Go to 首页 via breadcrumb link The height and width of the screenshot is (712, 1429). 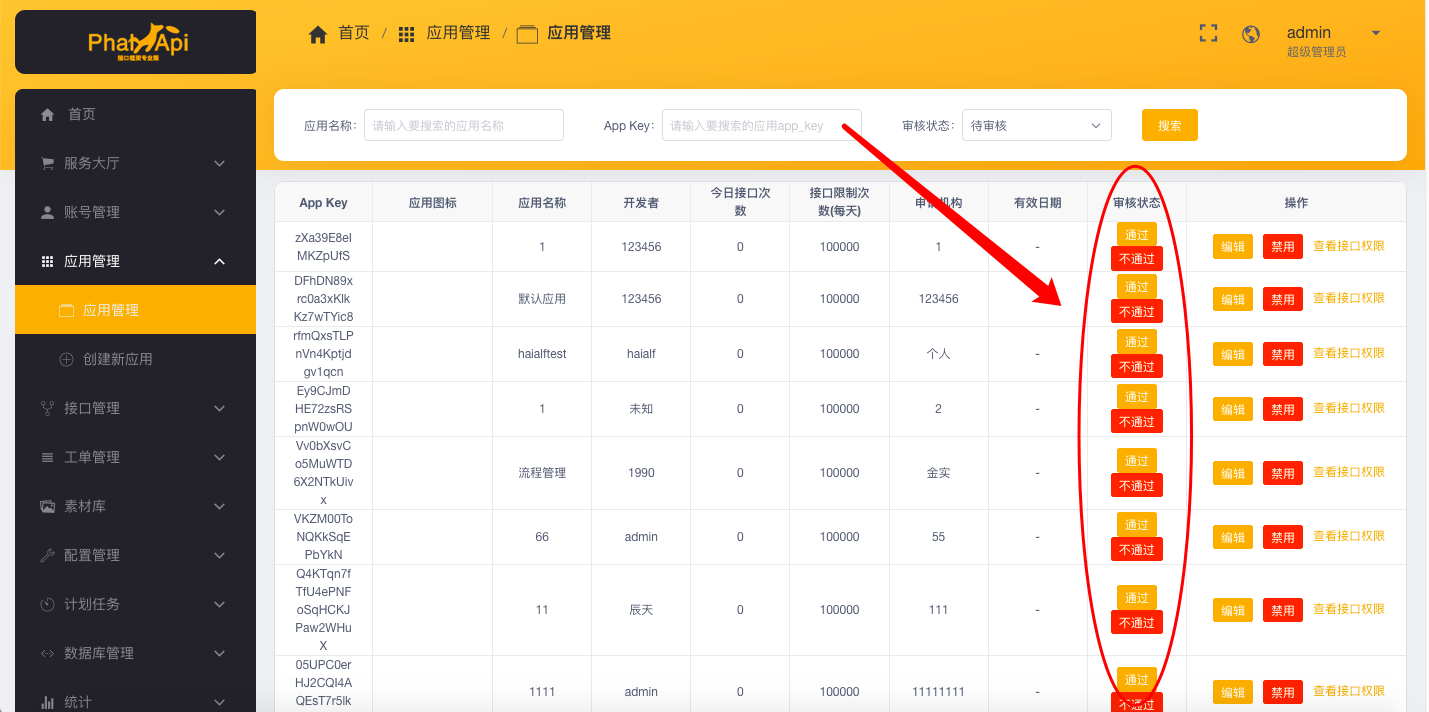tap(354, 33)
